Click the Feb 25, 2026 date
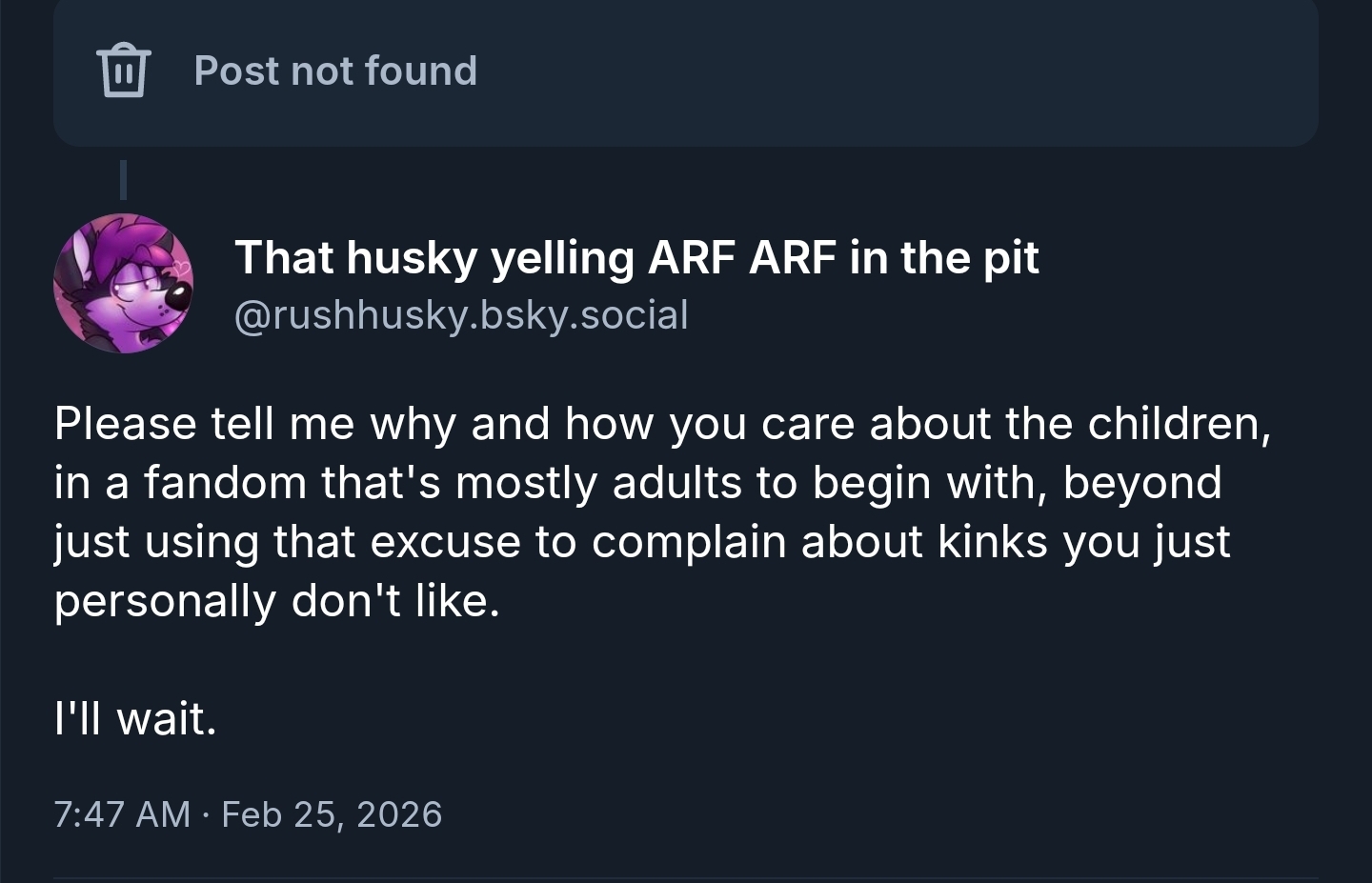 (332, 814)
